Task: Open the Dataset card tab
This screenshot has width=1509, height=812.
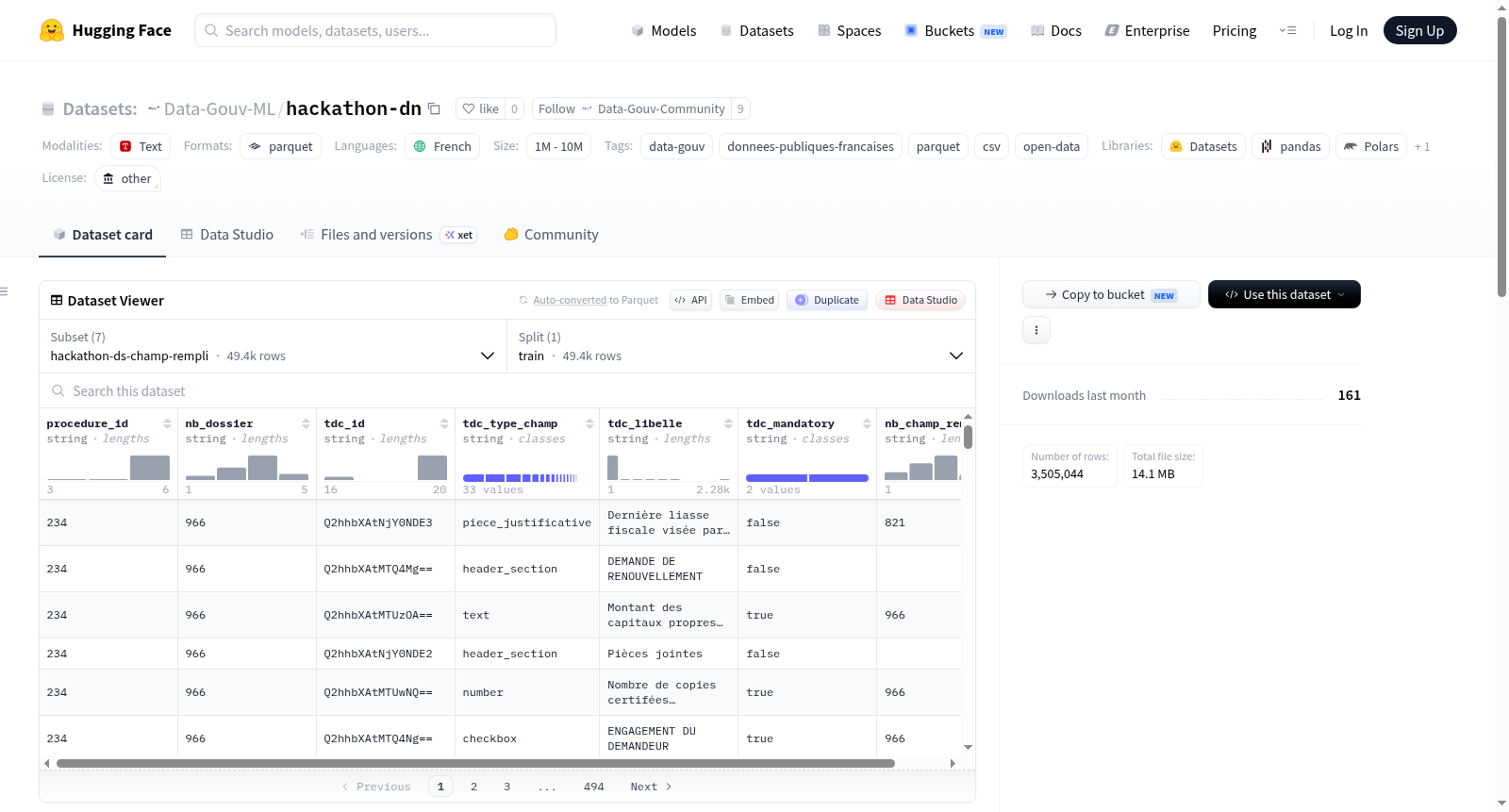Action: (103, 235)
